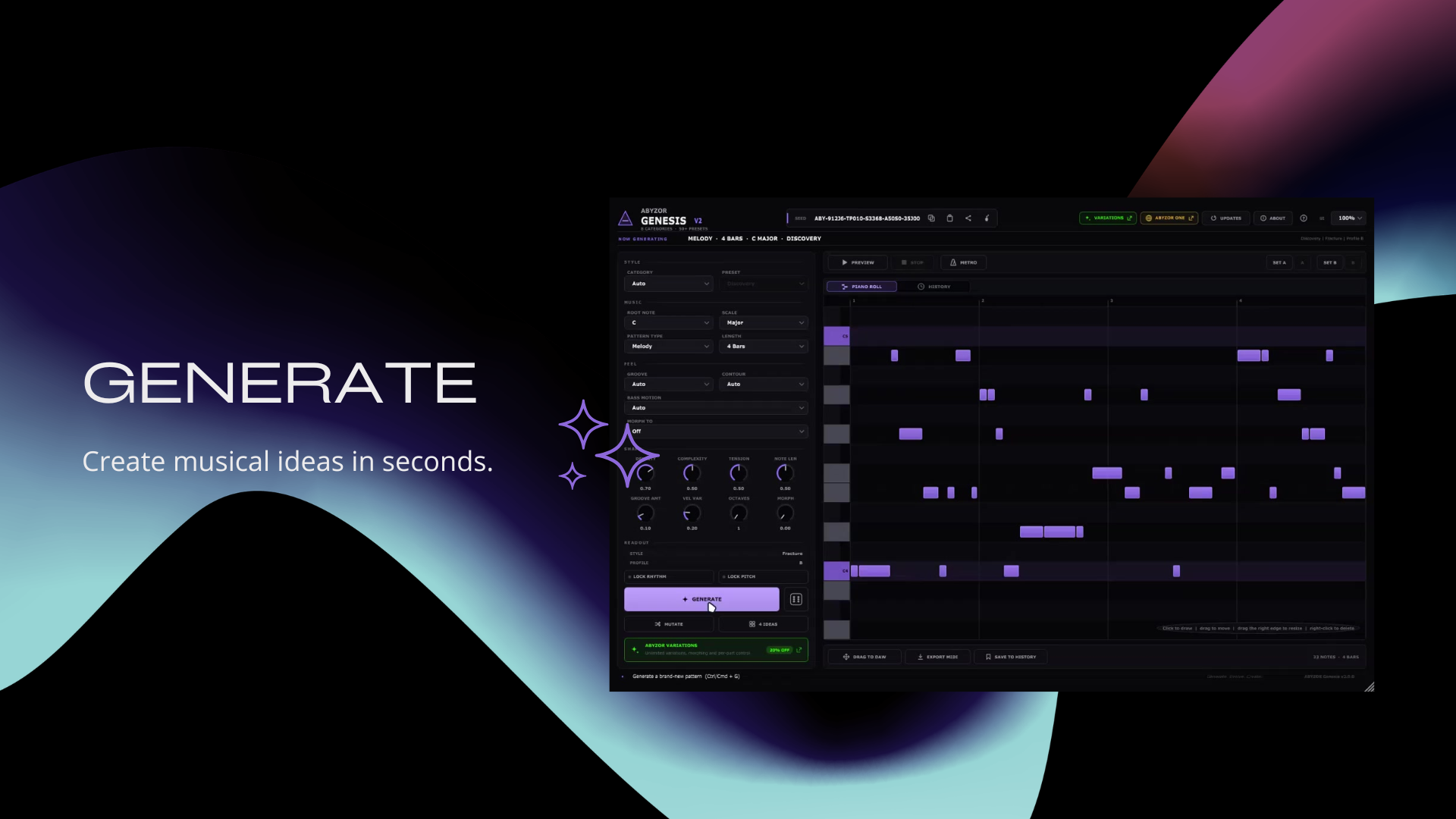Toggle Lock Pitch
The image size is (1456, 819).
(x=763, y=576)
